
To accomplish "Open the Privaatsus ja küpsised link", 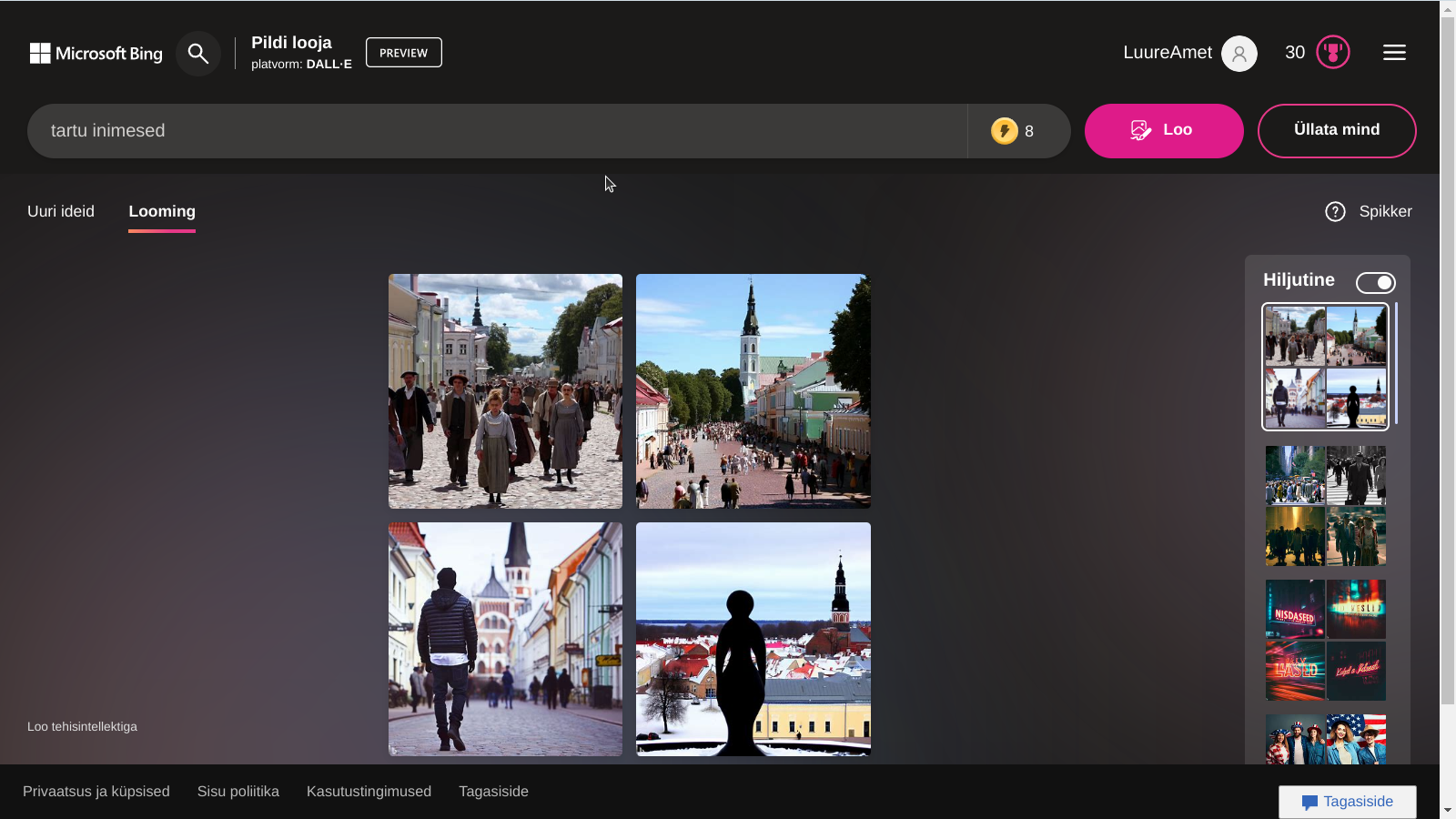I will pyautogui.click(x=96, y=792).
